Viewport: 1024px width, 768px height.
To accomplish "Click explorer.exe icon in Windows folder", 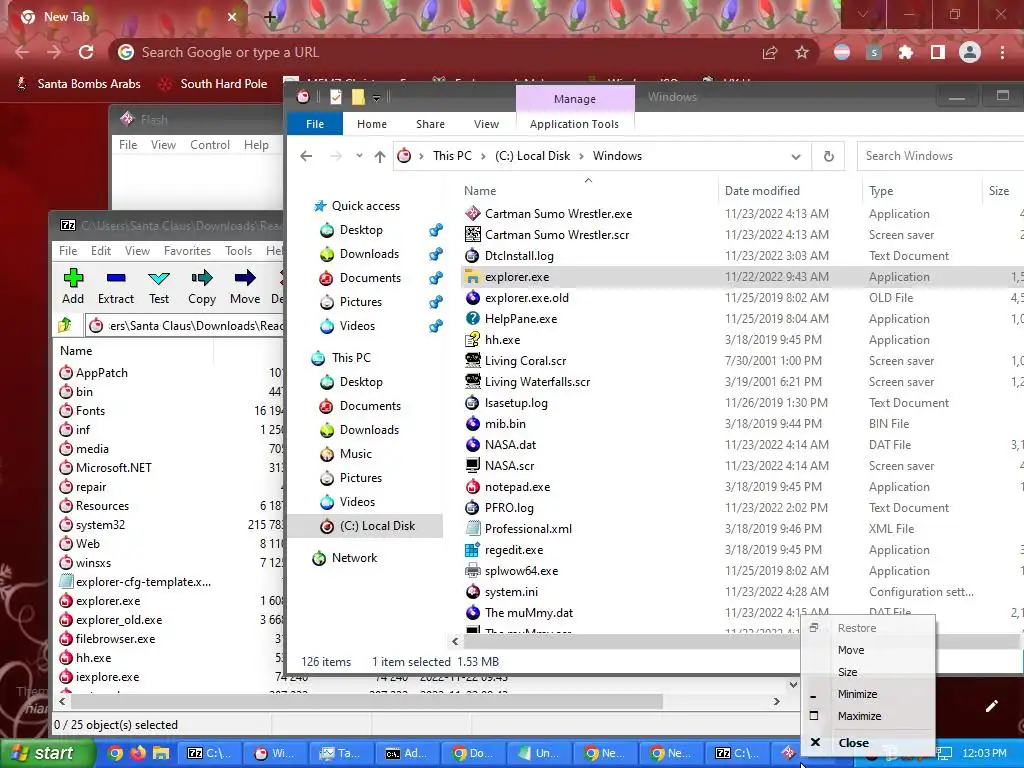I will point(472,277).
